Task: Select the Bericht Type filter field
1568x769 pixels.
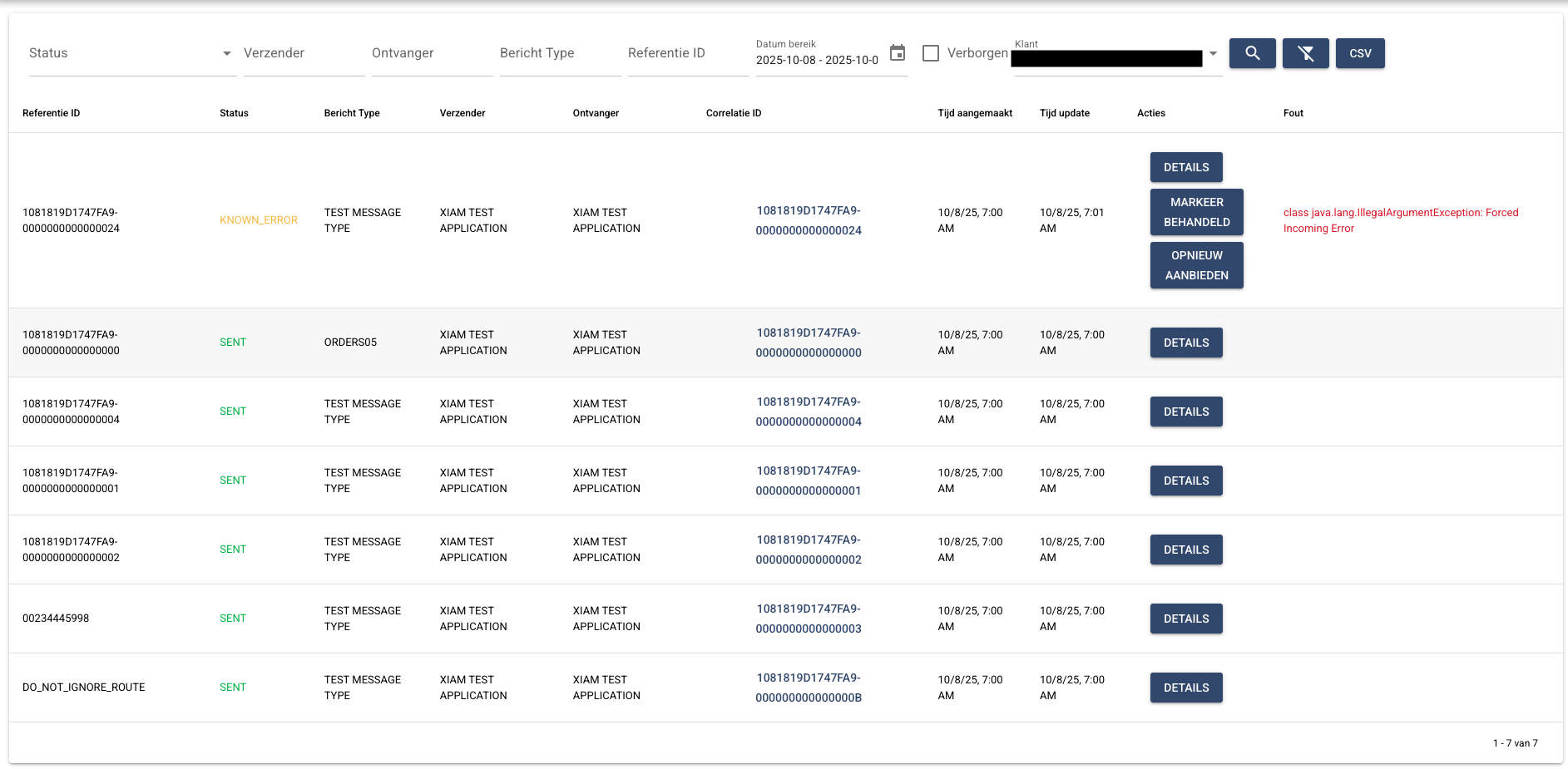Action: 560,53
